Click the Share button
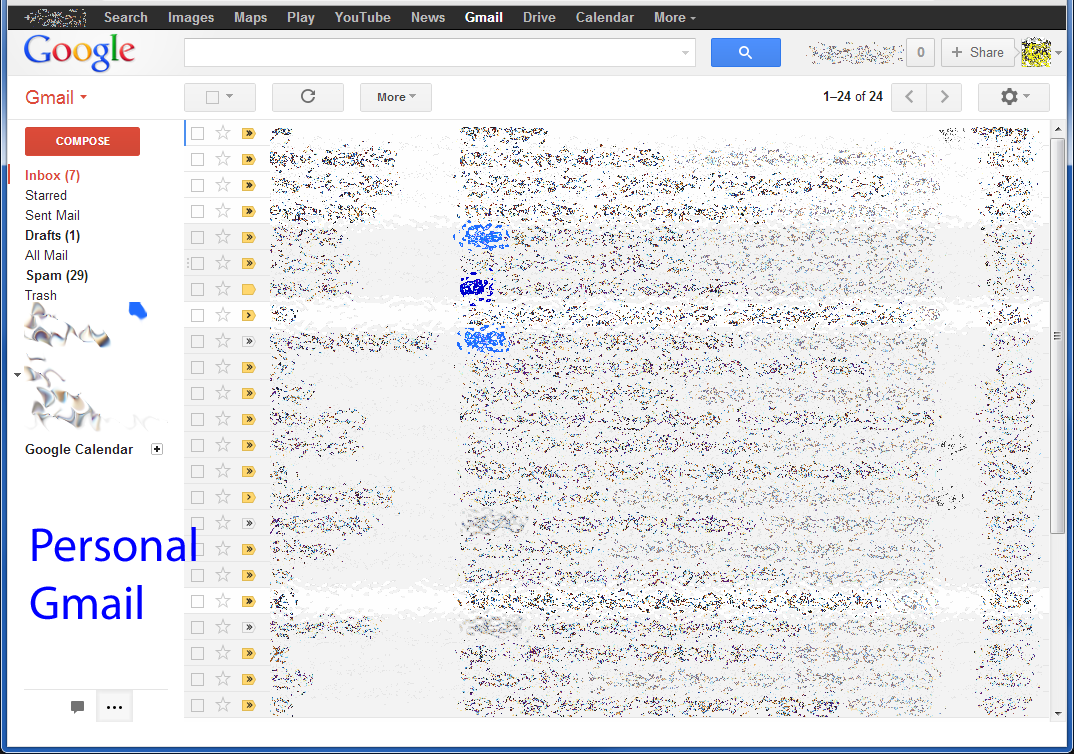Screen dimensions: 1074x754 pos(978,53)
